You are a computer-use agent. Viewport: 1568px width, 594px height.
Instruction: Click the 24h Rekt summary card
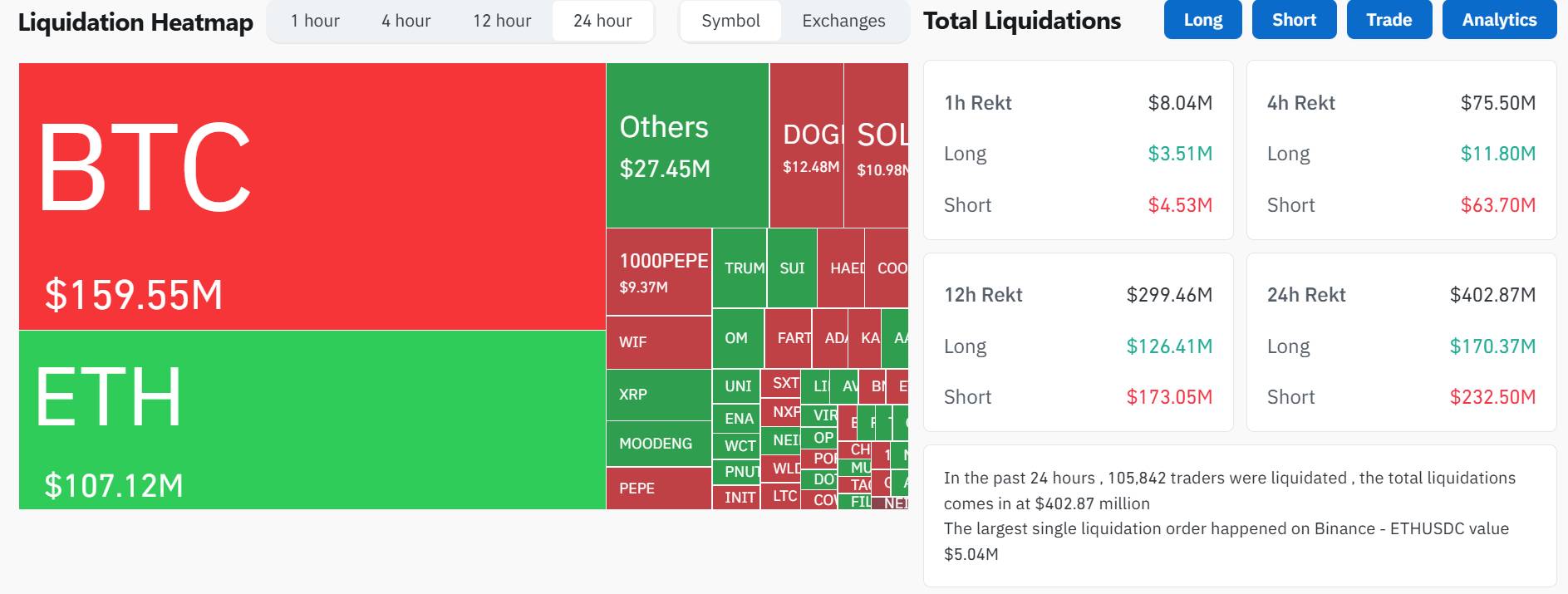(x=1401, y=342)
